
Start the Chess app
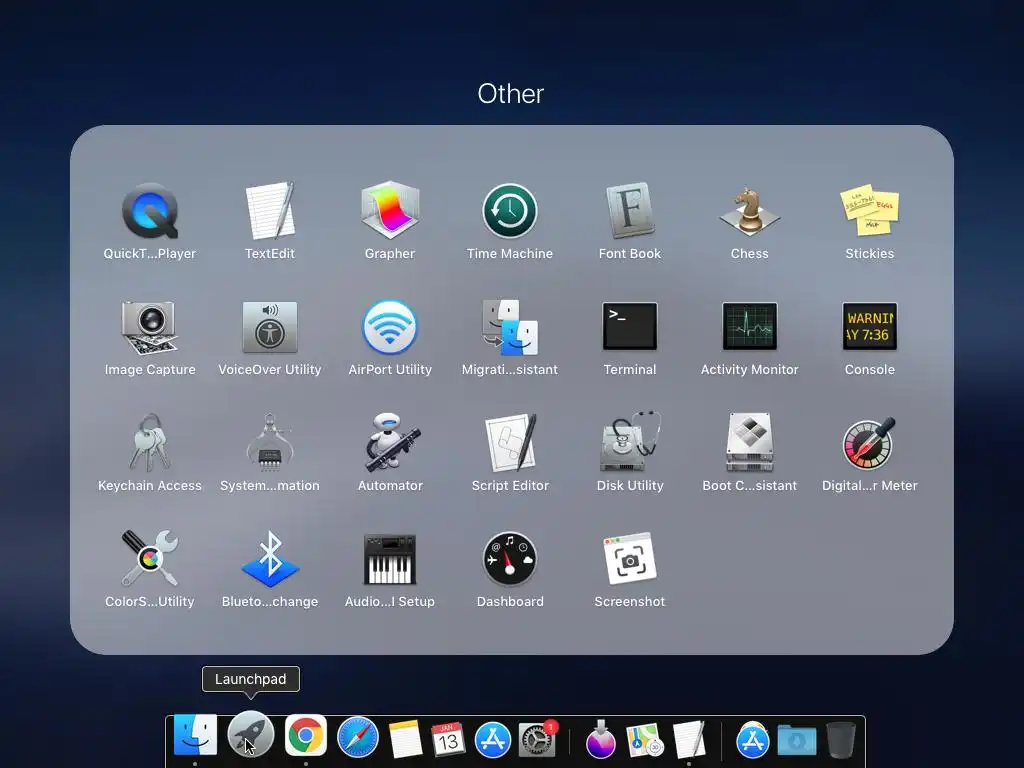point(750,211)
